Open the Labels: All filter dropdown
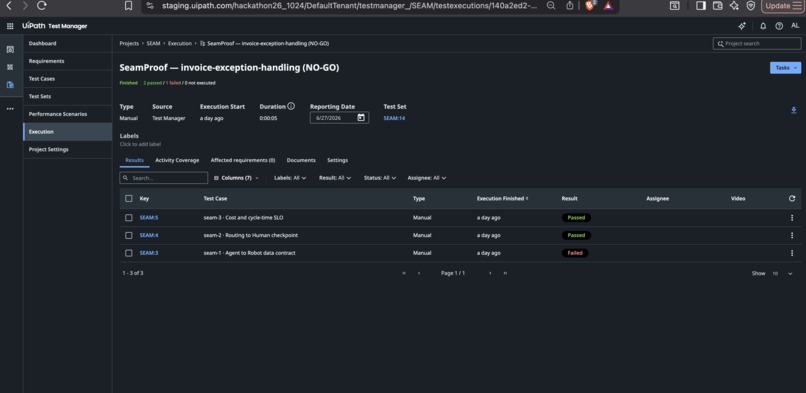 point(290,178)
